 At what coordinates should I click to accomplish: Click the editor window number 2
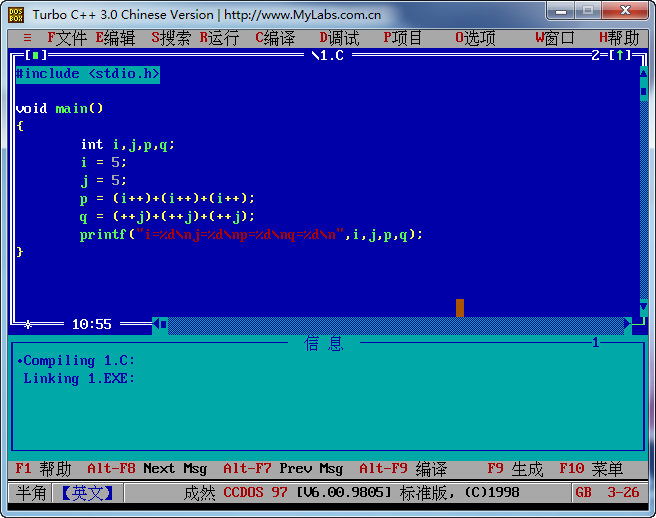click(595, 55)
